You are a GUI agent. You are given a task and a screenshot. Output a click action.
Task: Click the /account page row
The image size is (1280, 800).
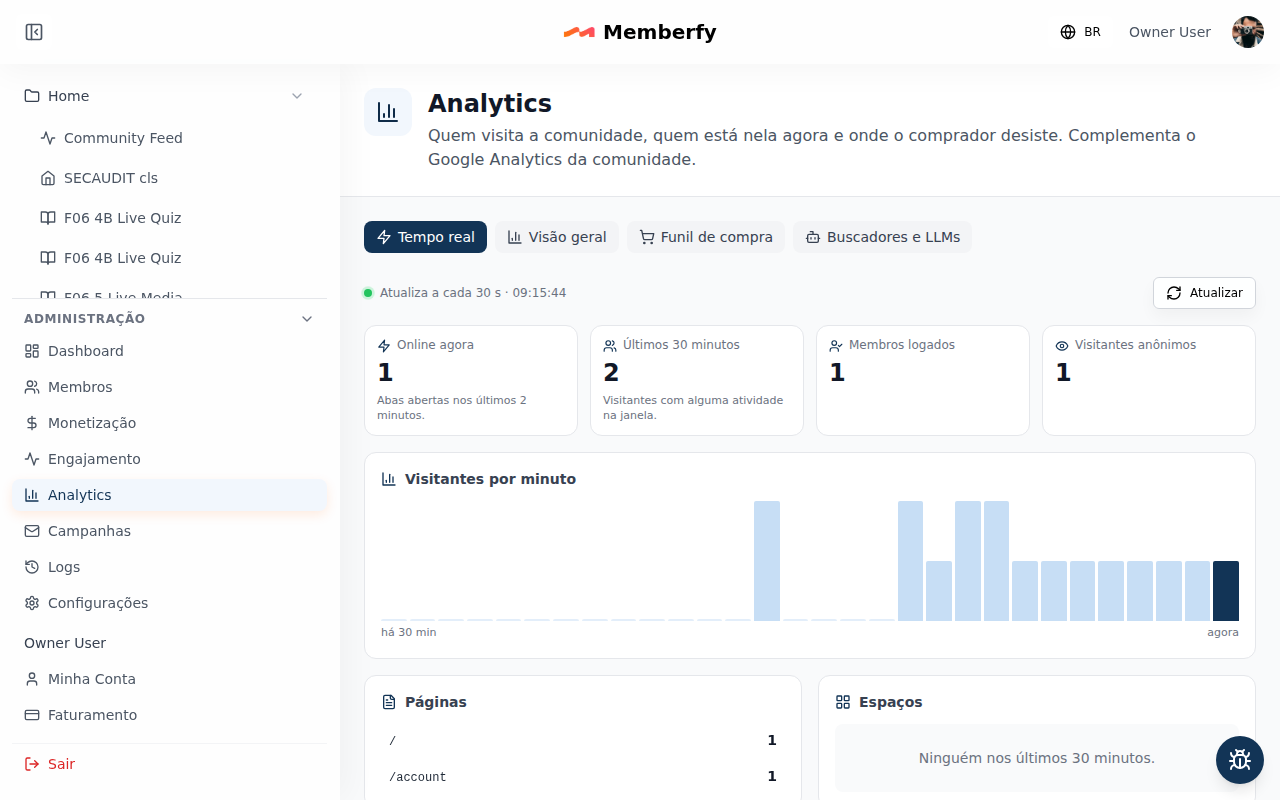583,777
